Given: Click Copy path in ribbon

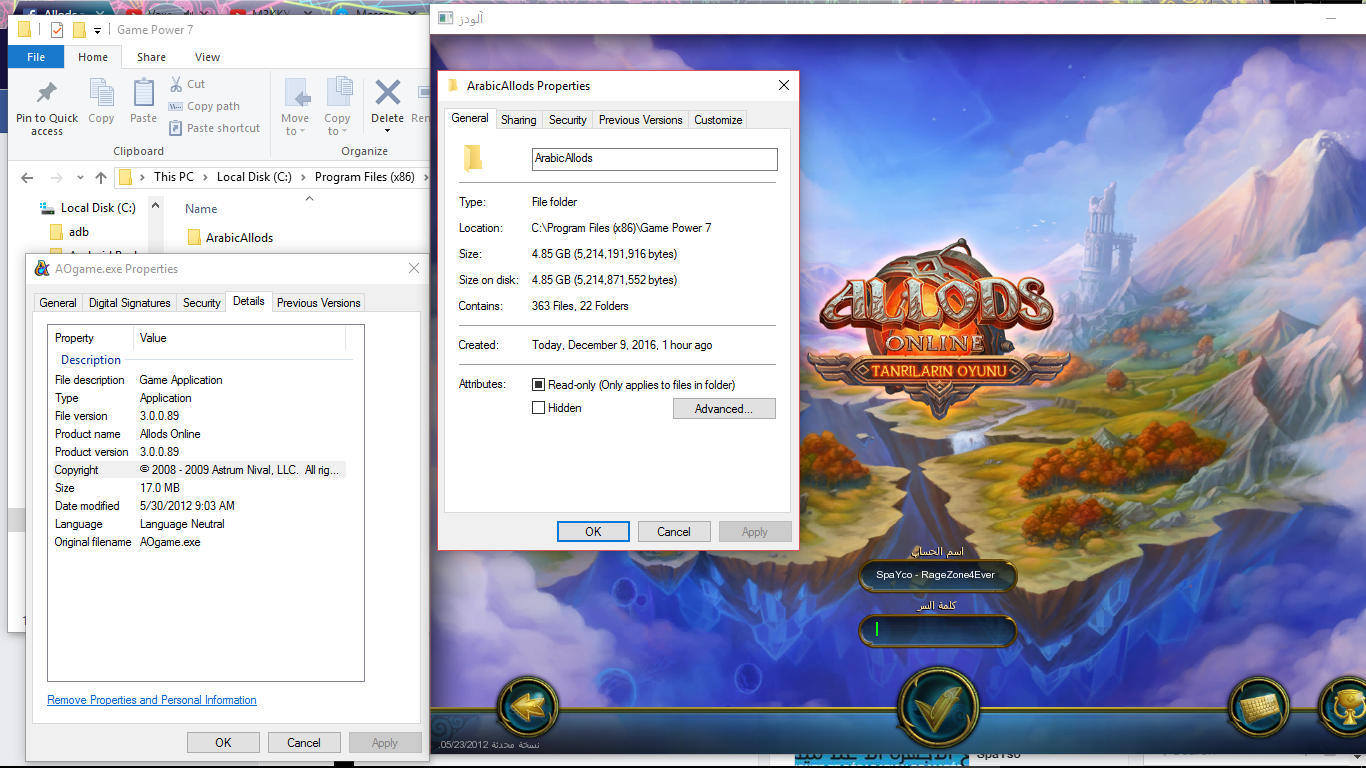Looking at the screenshot, I should click(x=204, y=106).
